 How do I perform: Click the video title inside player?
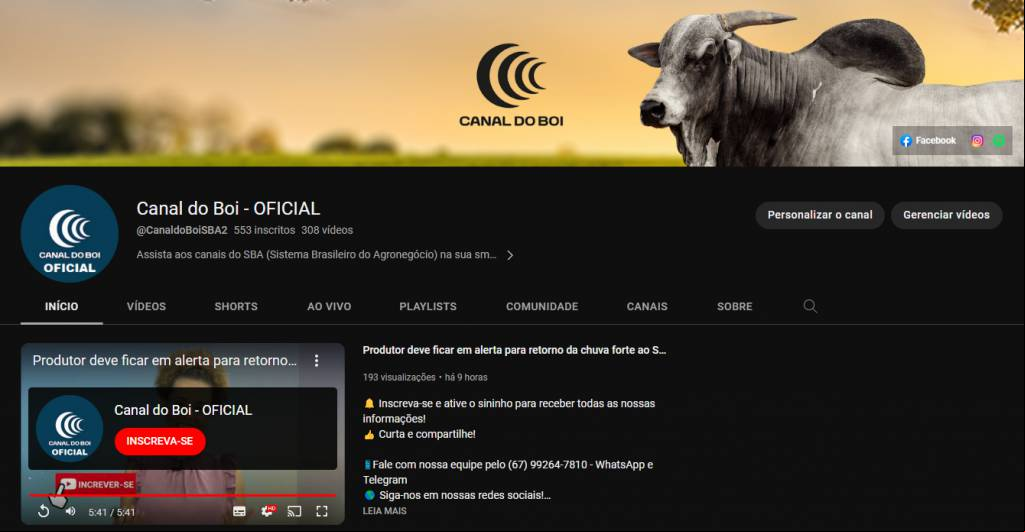click(x=165, y=361)
